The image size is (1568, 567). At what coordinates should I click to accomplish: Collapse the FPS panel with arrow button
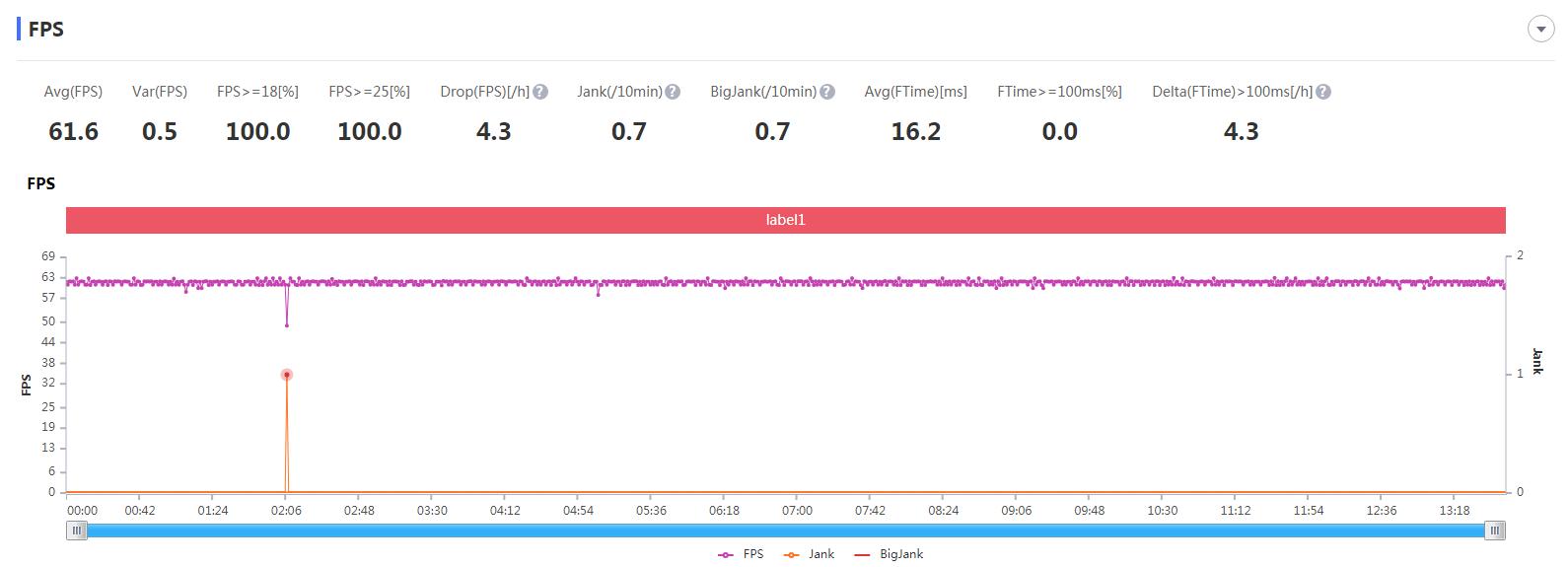(x=1540, y=30)
